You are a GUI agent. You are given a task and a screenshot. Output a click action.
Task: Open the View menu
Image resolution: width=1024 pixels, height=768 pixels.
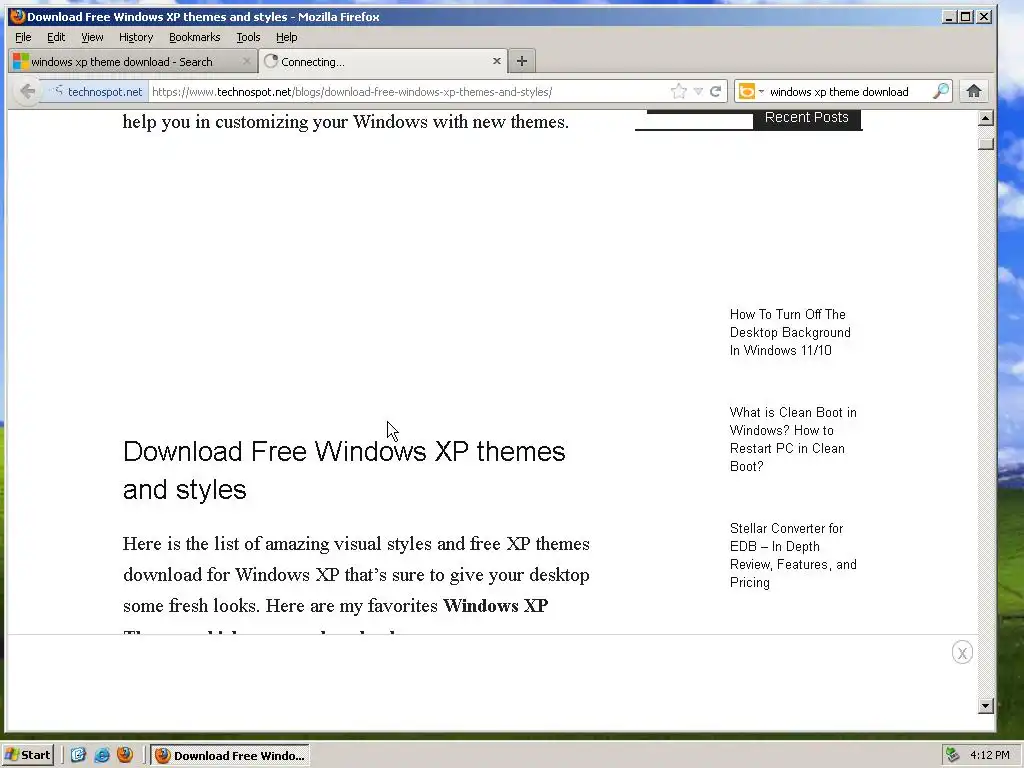[x=92, y=37]
